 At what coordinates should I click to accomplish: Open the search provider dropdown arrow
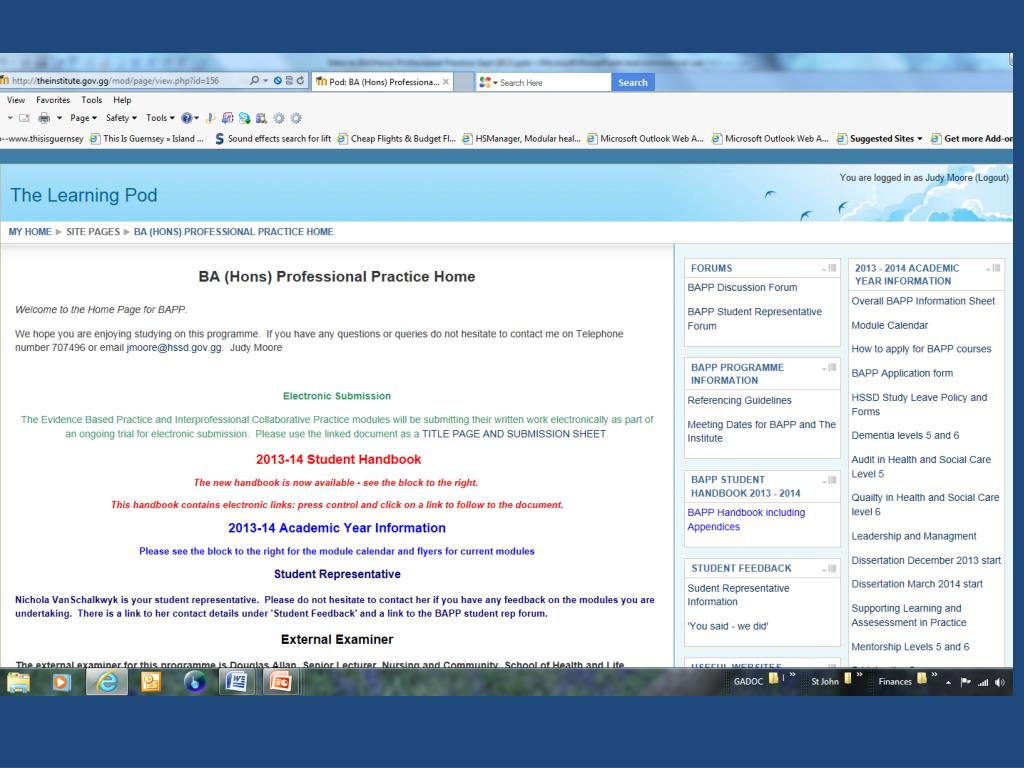pos(495,83)
